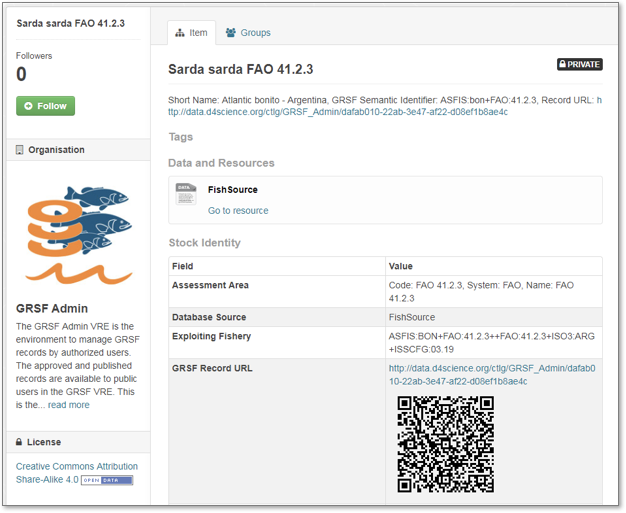626x513 pixels.
Task: Open the FishSource resource title
Action: [x=233, y=190]
